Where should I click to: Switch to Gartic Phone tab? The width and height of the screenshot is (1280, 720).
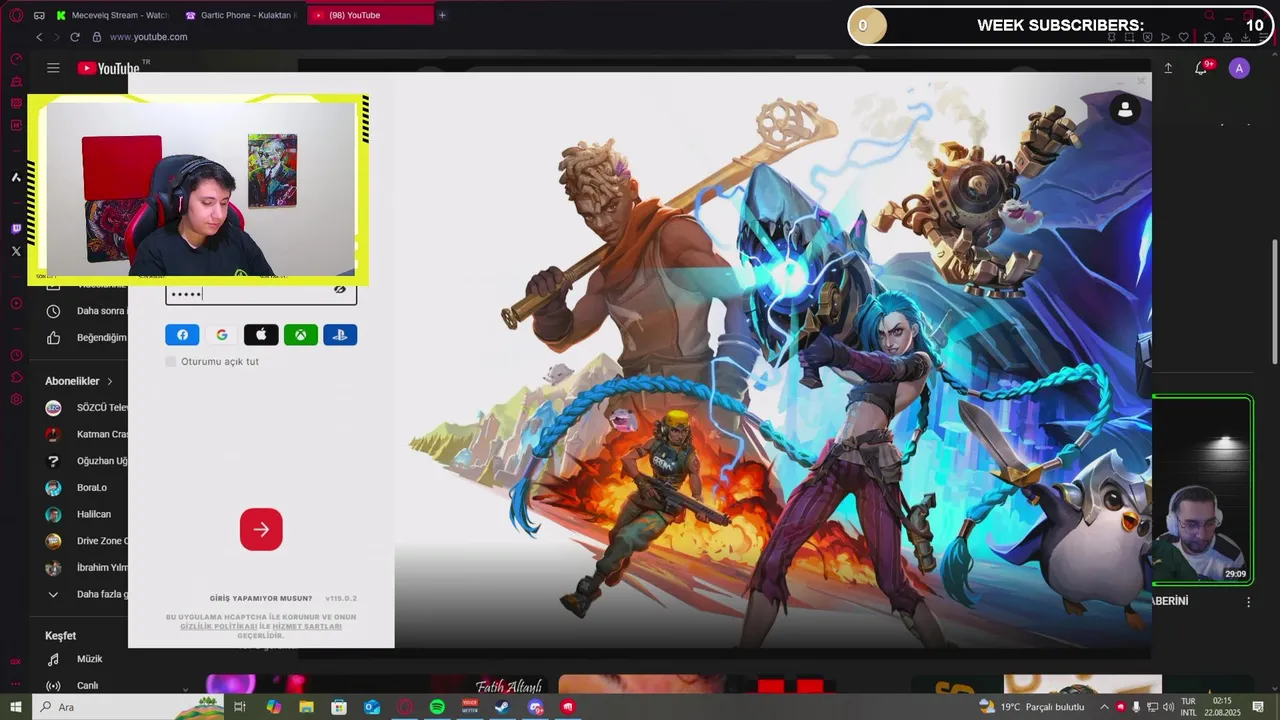(241, 15)
